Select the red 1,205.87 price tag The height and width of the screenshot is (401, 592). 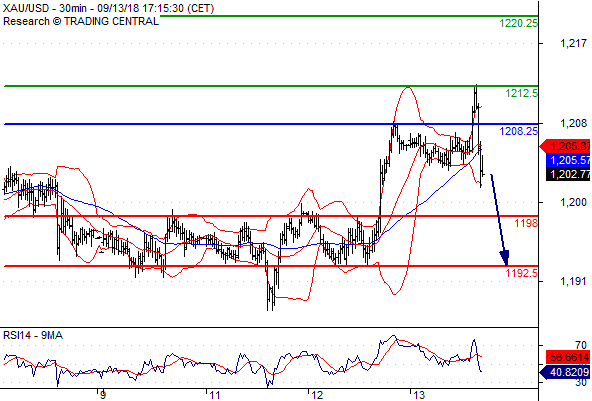tap(566, 147)
